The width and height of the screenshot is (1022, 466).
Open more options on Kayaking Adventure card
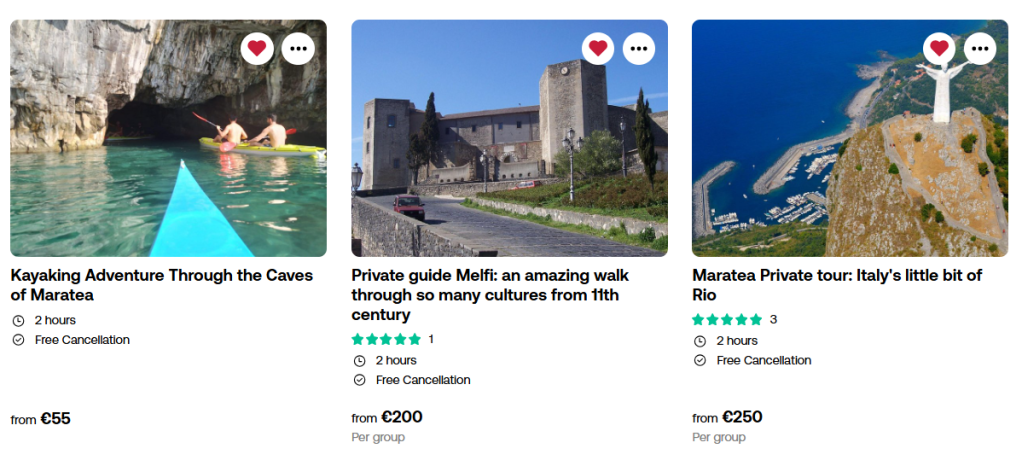(298, 48)
